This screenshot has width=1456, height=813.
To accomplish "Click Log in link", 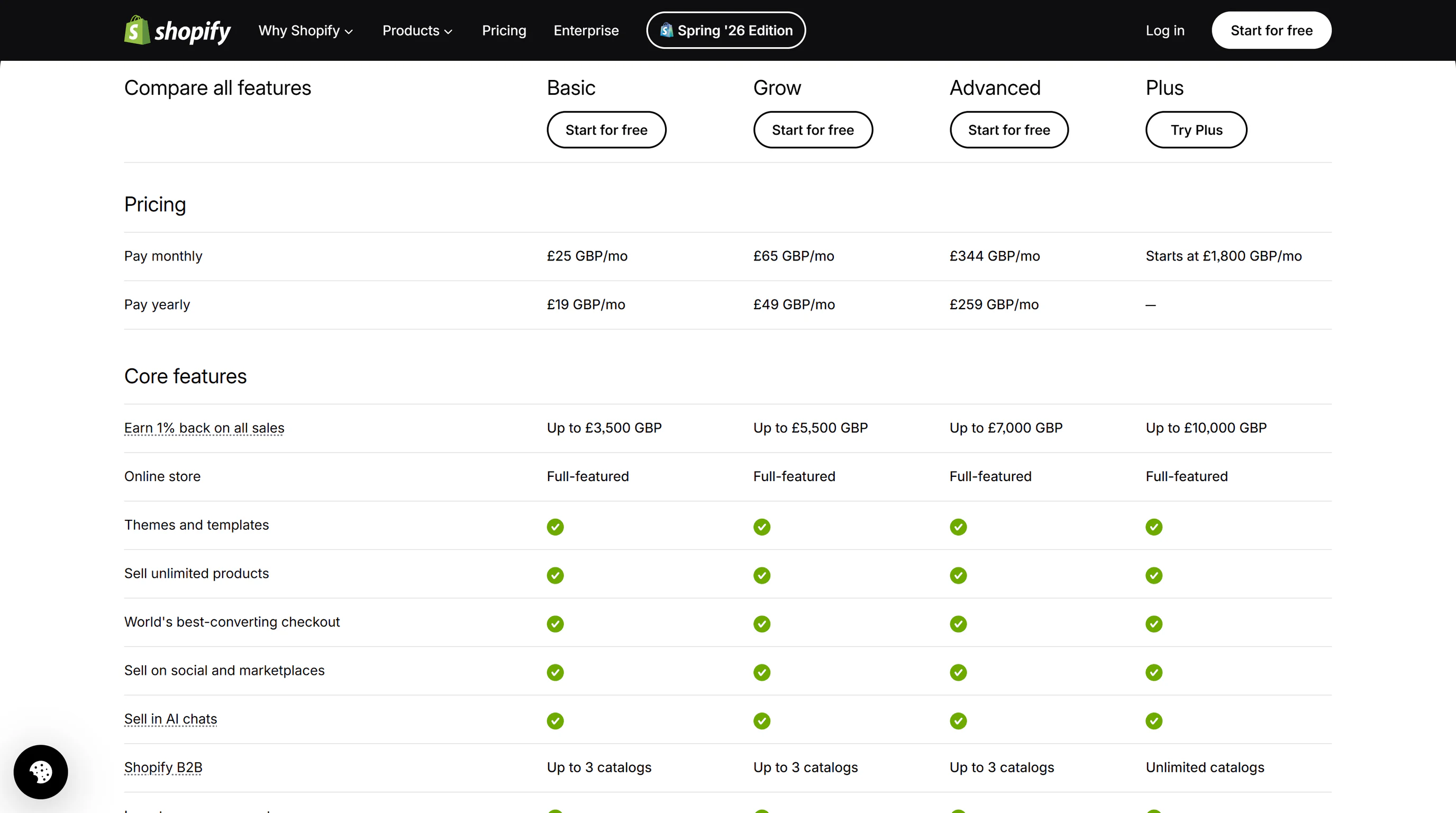I will [1165, 31].
